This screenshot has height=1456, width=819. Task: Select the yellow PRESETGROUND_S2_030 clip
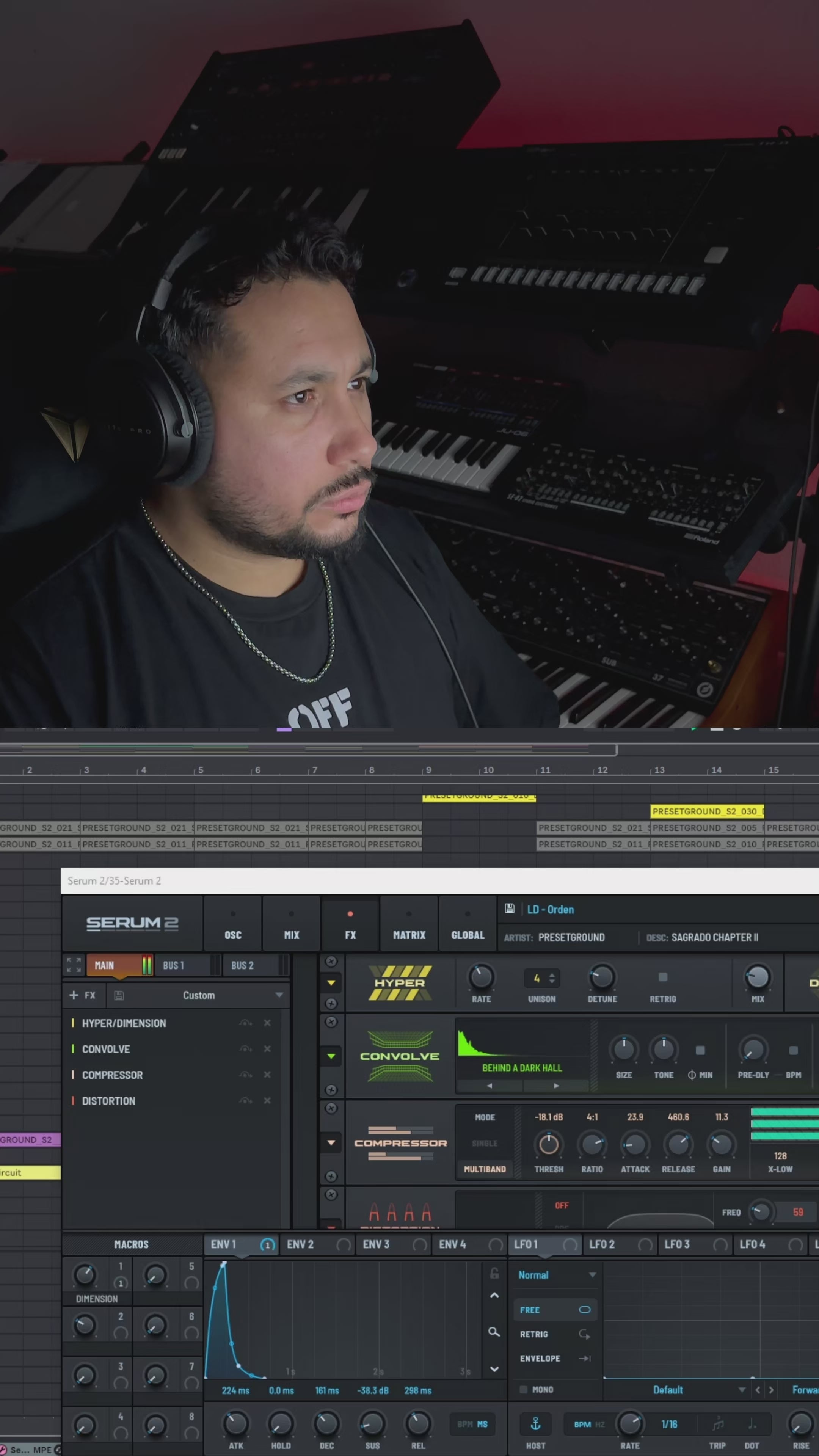[706, 811]
